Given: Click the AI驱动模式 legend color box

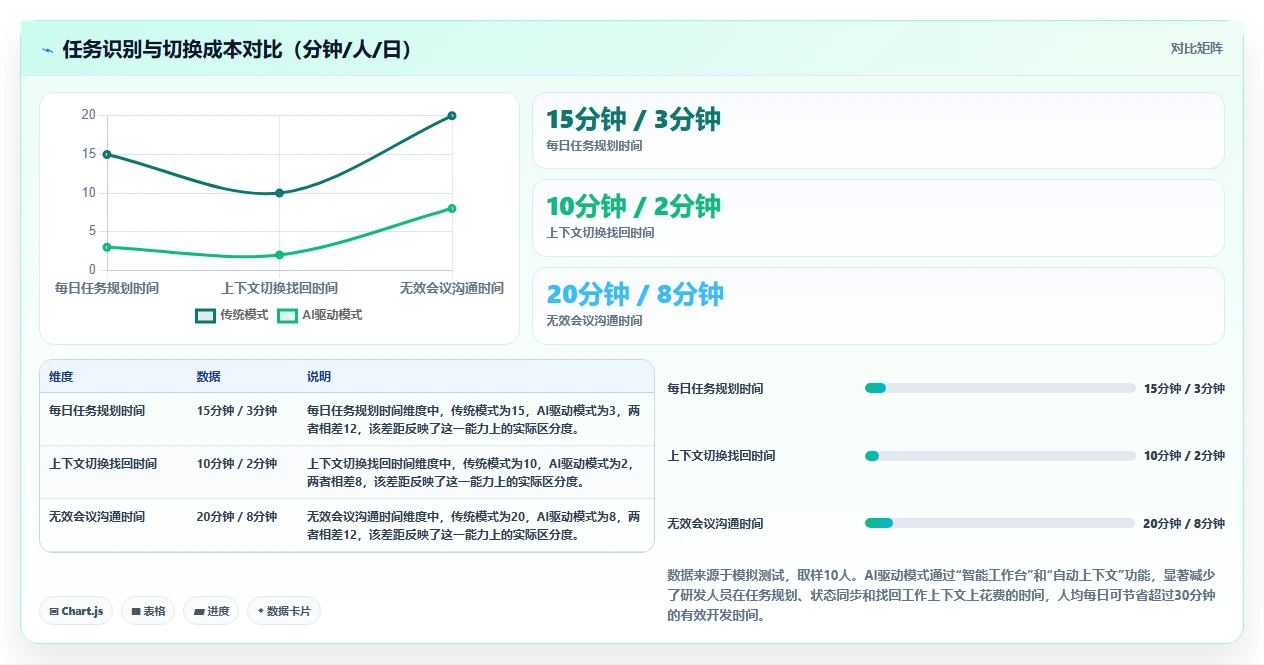Looking at the screenshot, I should point(287,315).
